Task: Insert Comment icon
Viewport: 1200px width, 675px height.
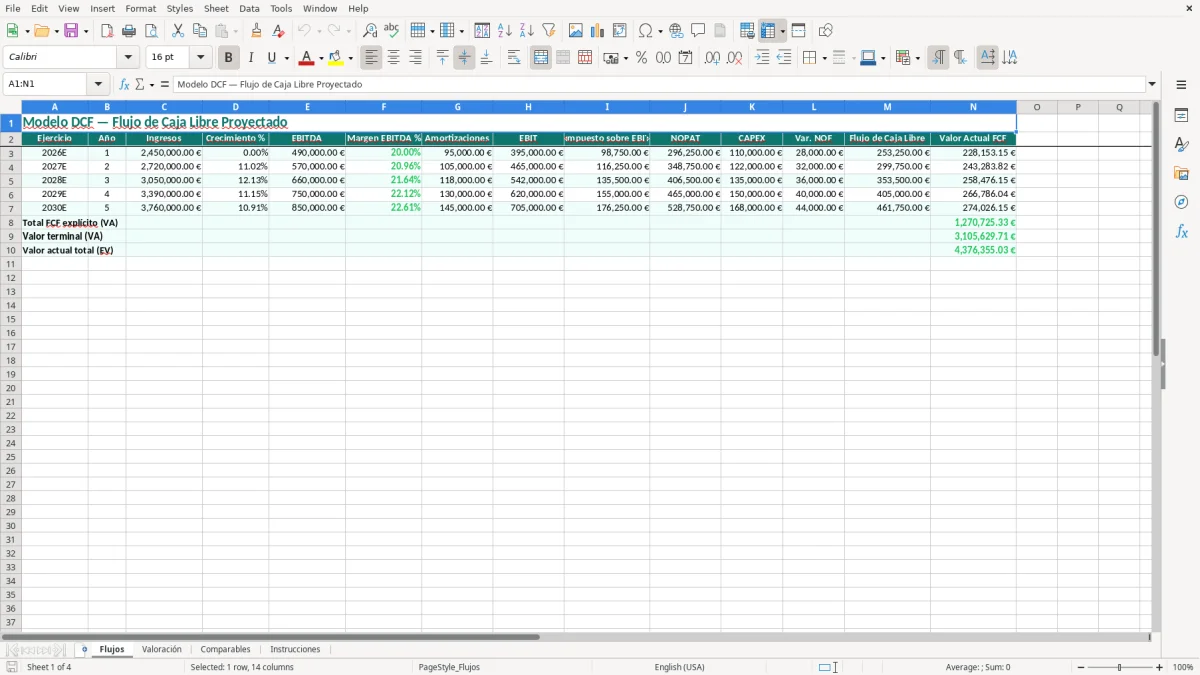Action: (x=698, y=31)
